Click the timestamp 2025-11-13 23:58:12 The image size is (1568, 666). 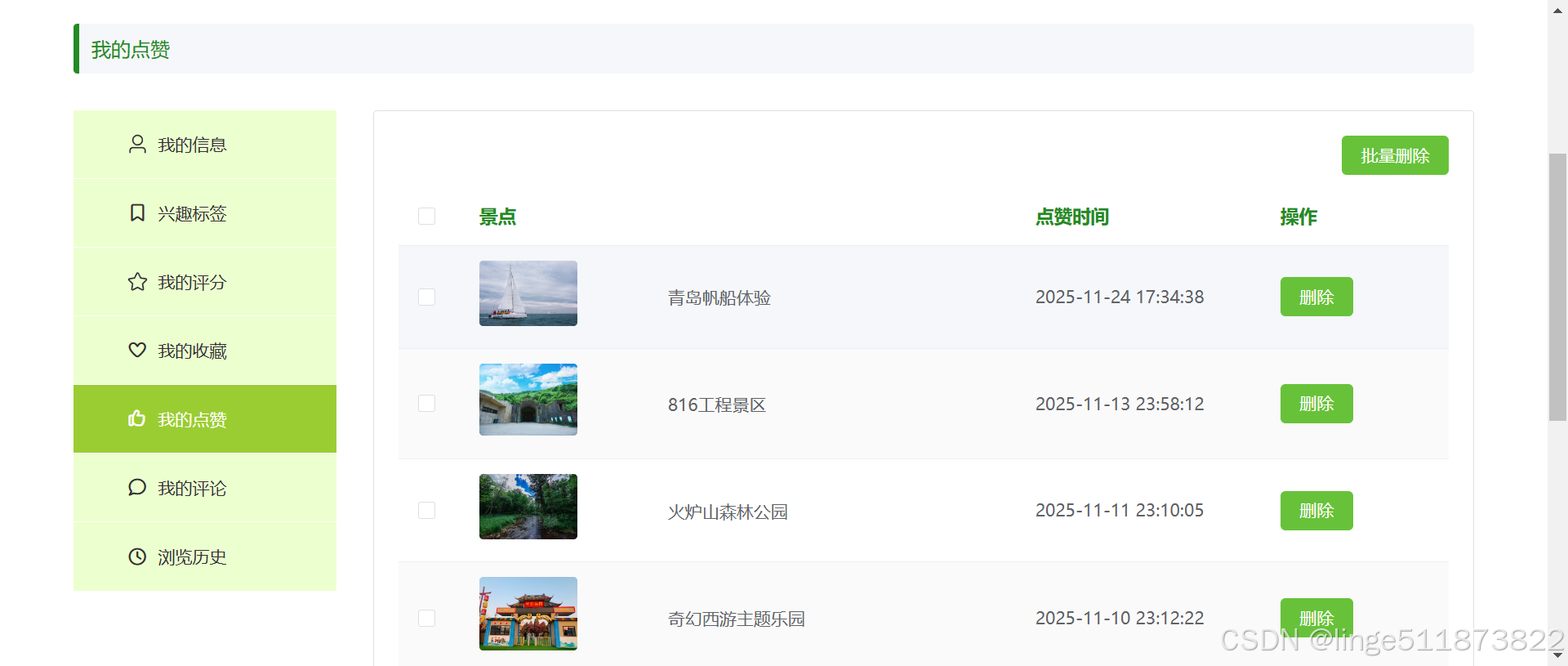tap(1120, 404)
